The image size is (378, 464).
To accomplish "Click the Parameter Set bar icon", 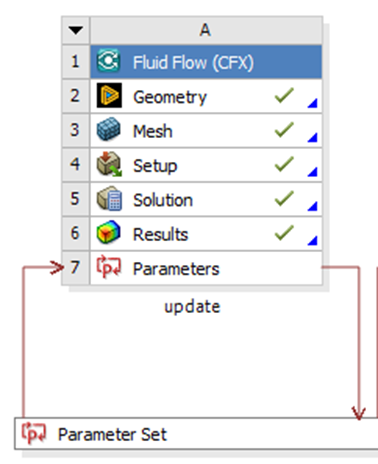I will click(34, 433).
